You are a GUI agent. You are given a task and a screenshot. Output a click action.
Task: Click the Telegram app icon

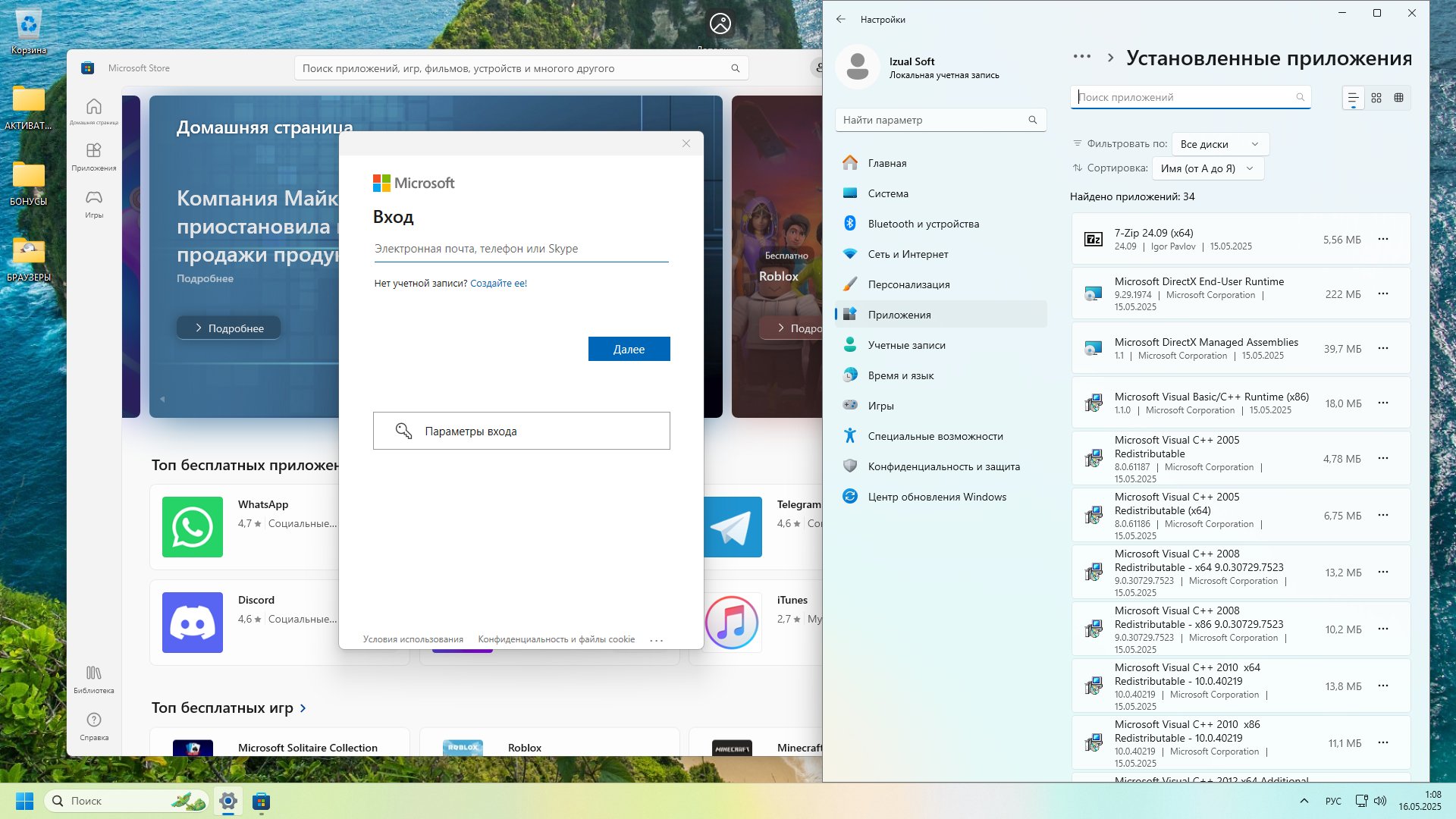tap(733, 527)
